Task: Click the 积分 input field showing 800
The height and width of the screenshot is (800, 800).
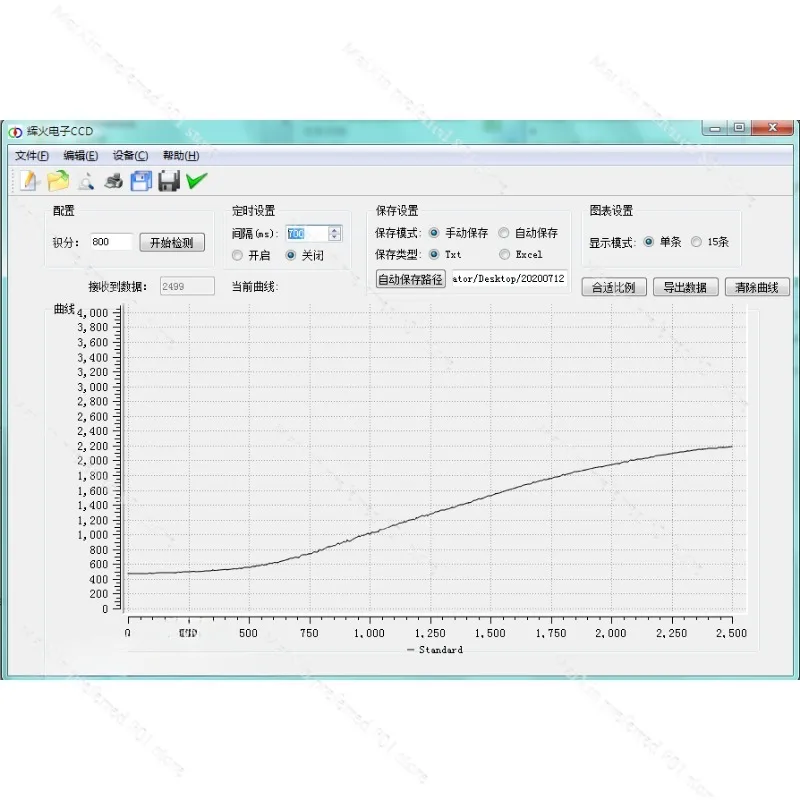Action: coord(112,242)
